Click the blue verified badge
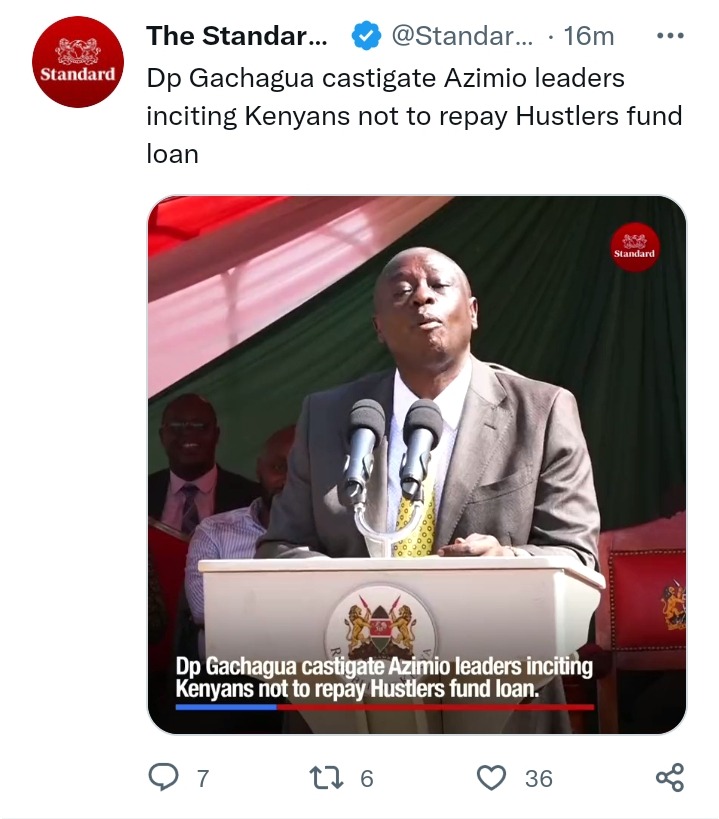This screenshot has height=819, width=719. pos(366,36)
